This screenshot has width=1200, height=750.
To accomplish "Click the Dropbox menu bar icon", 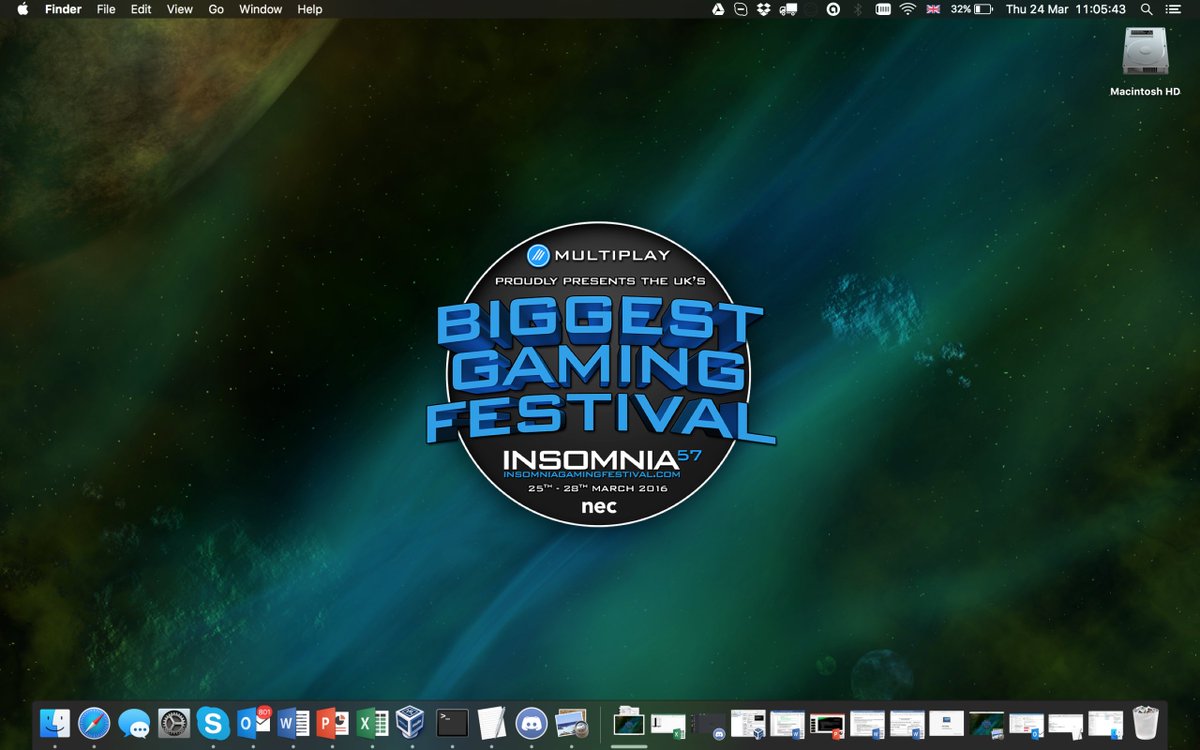I will 764,9.
